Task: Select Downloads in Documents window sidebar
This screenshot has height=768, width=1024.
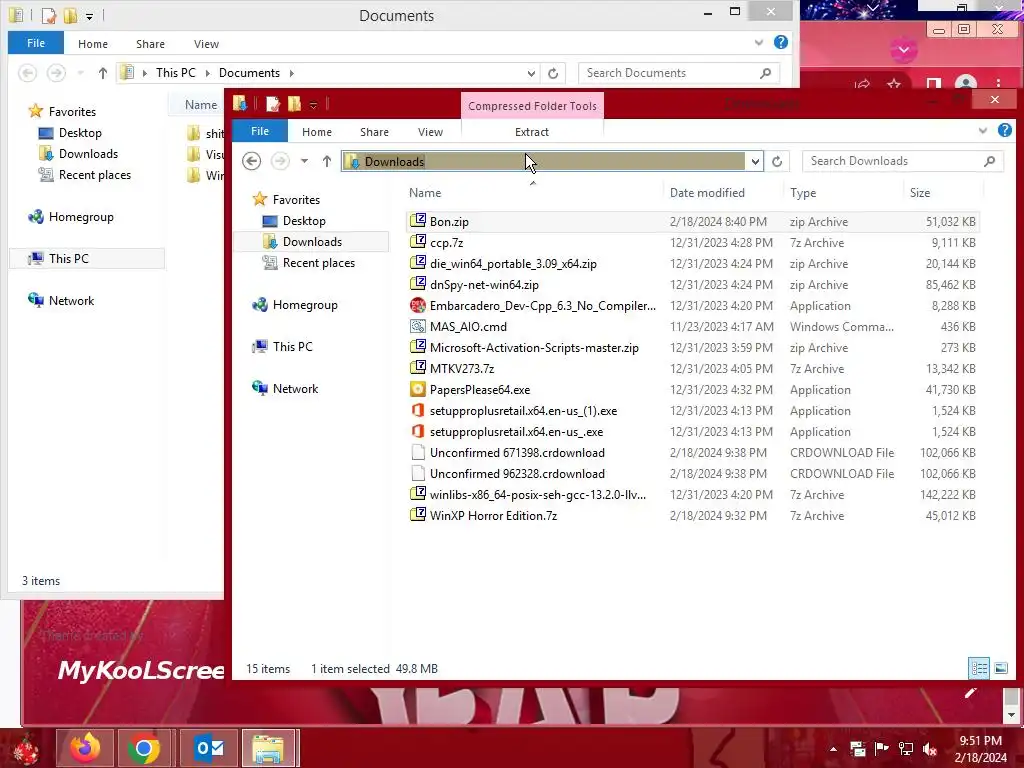Action: click(88, 153)
